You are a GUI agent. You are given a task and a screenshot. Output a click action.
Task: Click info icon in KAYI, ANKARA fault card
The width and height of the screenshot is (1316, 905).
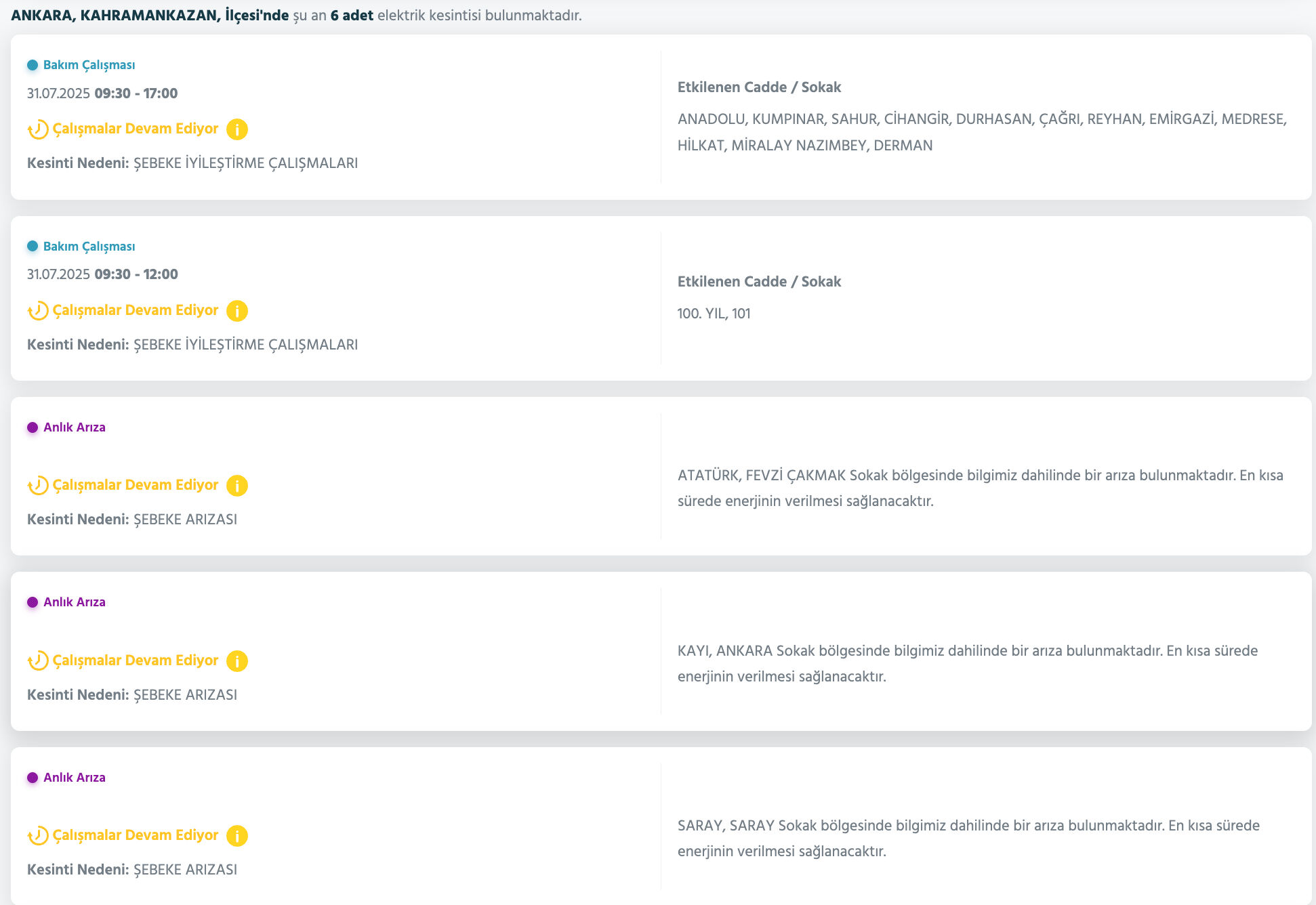pyautogui.click(x=237, y=661)
